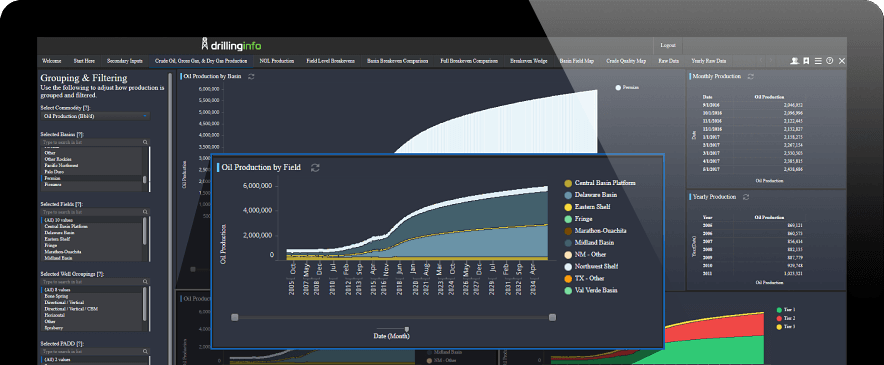Click the Grouping & Filtering panel scrollbar
Viewport: 884px width, 365px height.
coord(170,217)
